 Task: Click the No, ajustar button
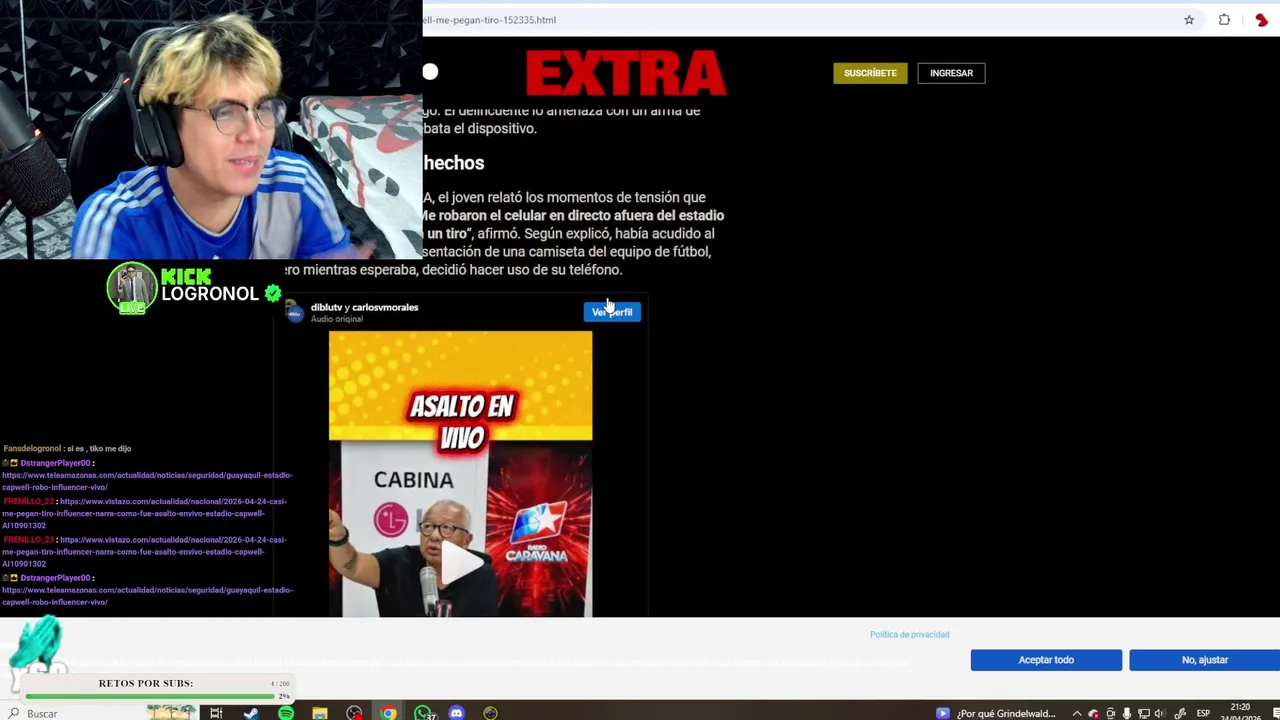pos(1204,660)
